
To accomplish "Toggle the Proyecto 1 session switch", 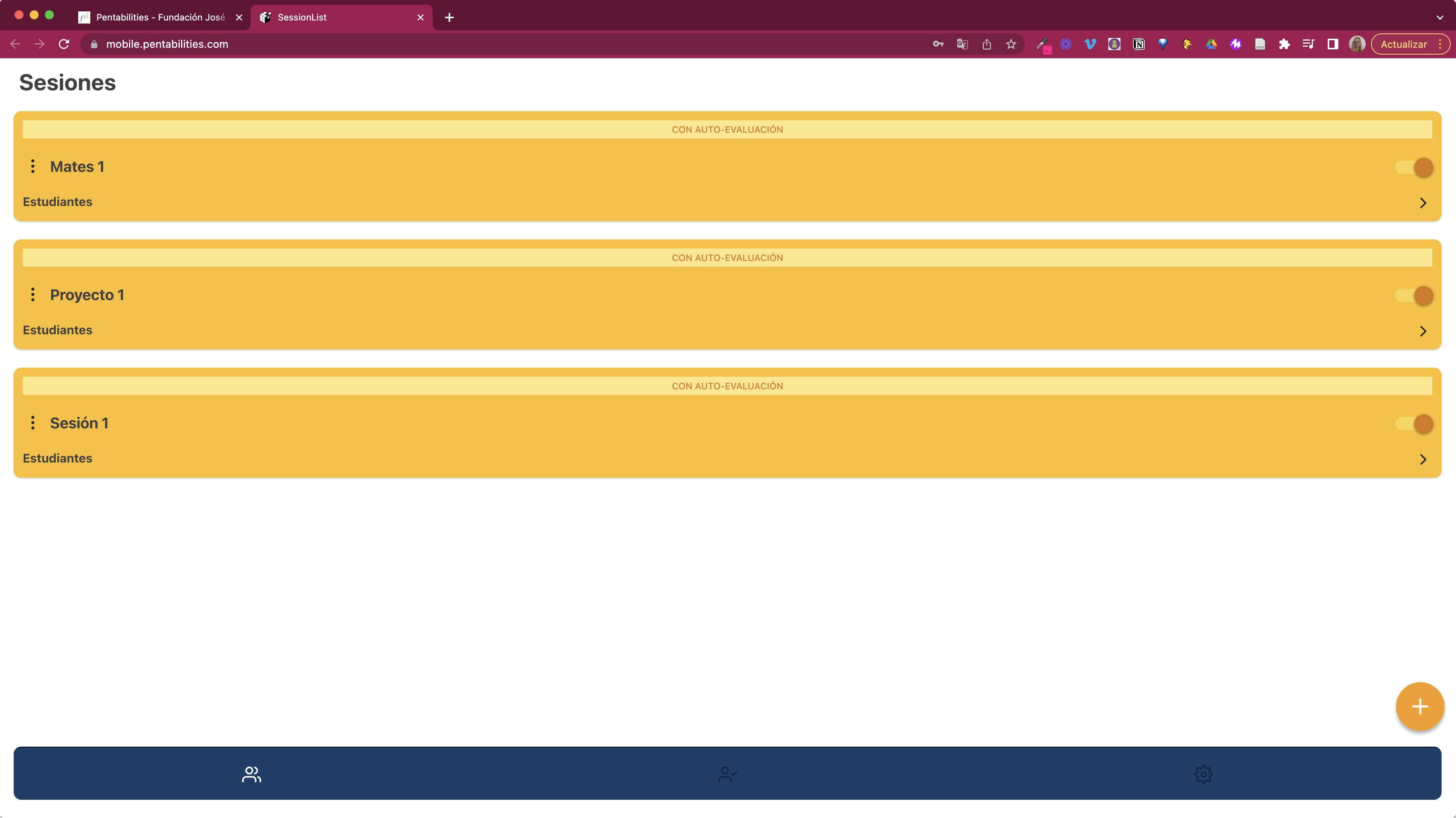I will [1414, 296].
